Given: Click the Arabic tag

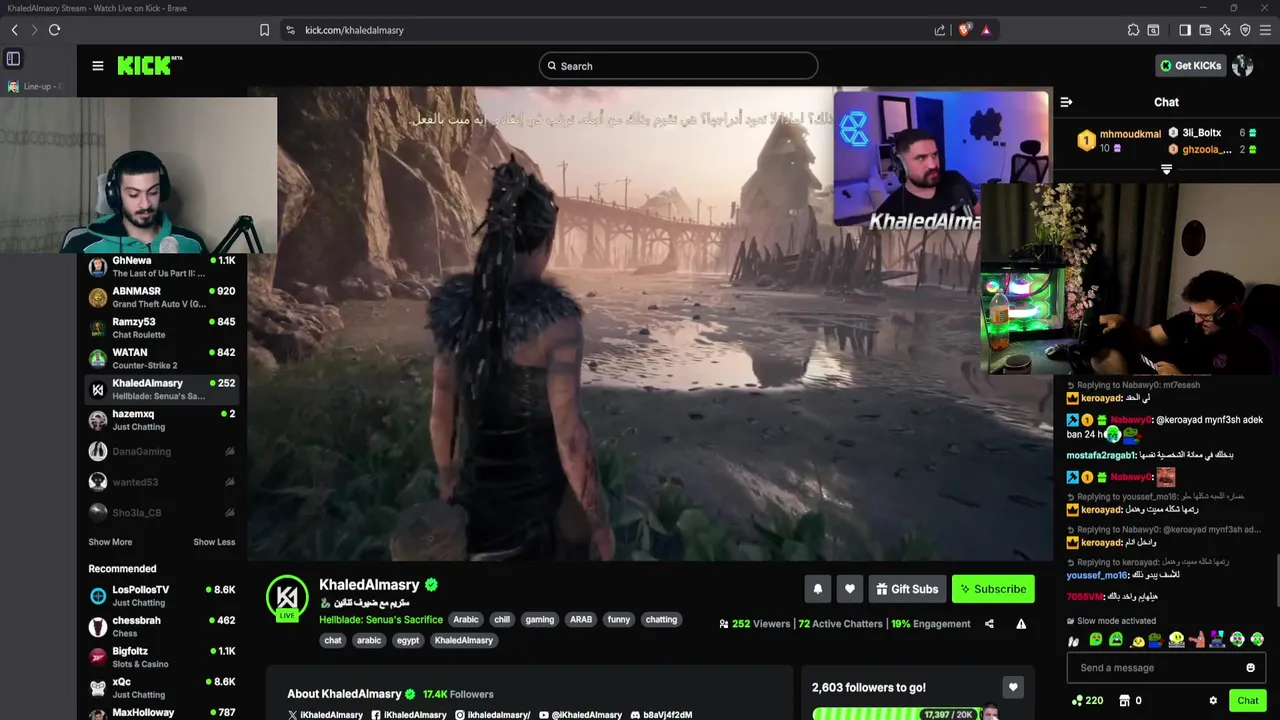Looking at the screenshot, I should (x=466, y=620).
